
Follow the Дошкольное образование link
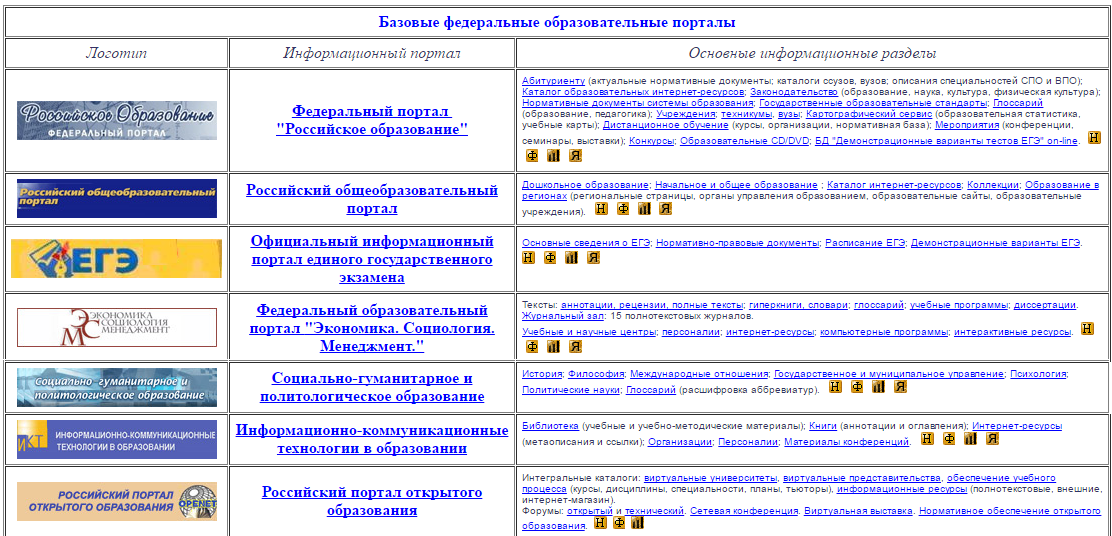click(586, 184)
